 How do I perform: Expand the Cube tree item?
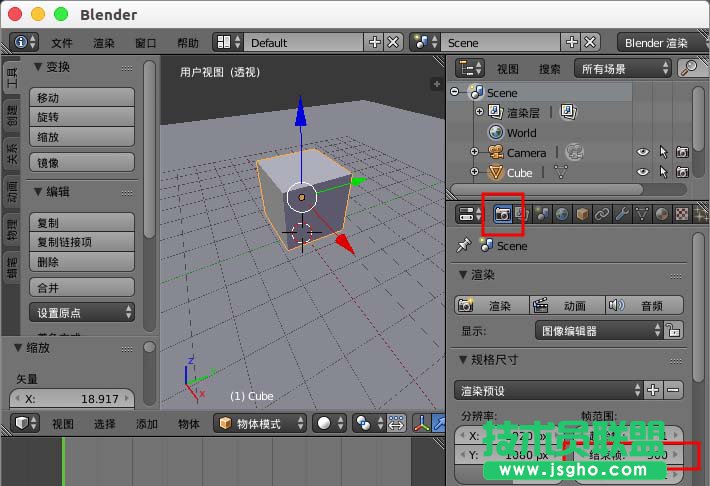tap(474, 172)
